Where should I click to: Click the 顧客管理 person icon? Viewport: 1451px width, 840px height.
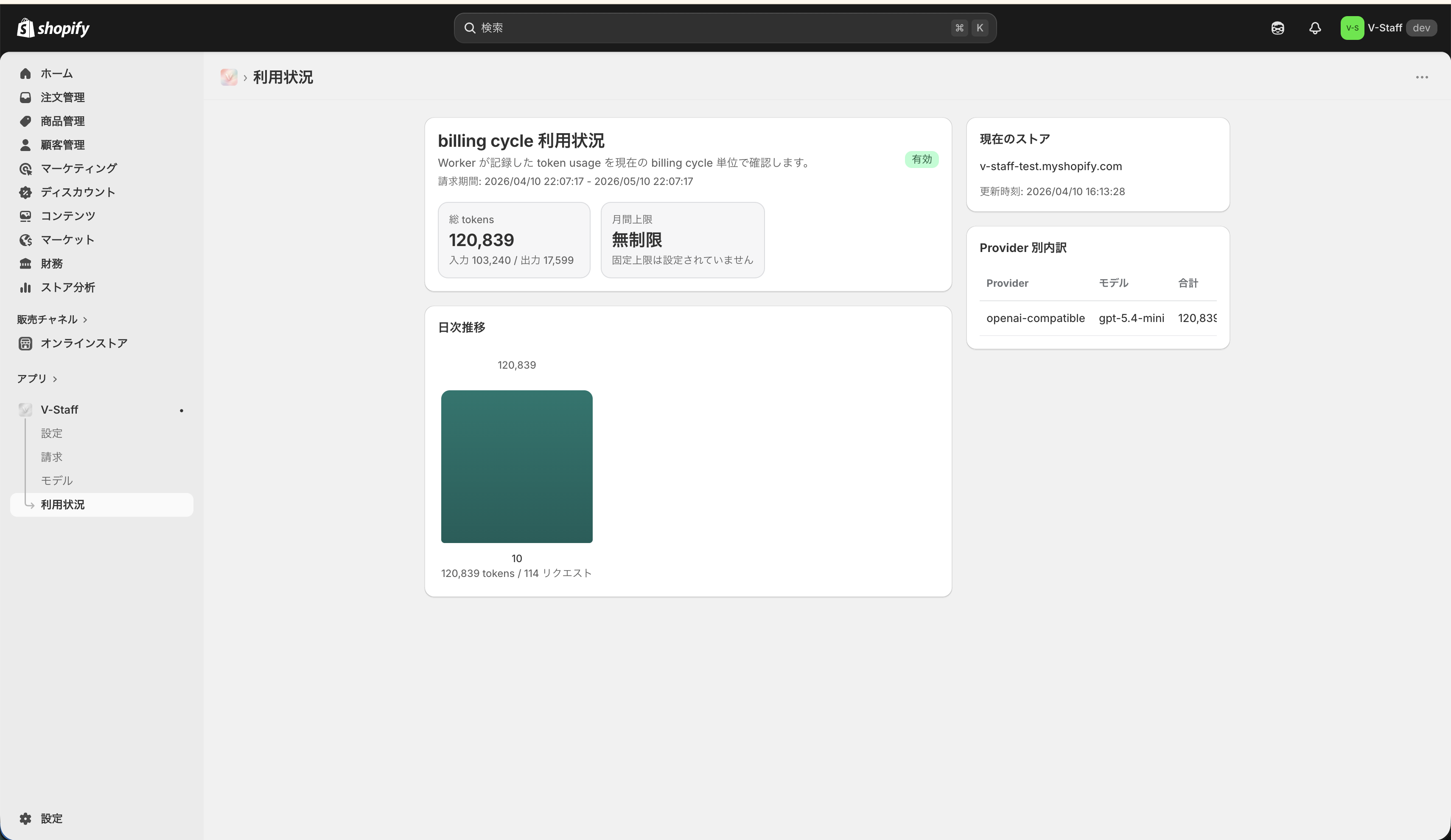(25, 145)
